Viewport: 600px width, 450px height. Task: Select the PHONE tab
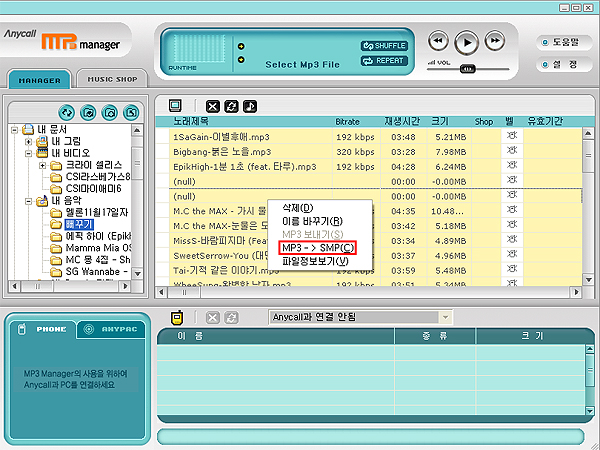(43, 329)
